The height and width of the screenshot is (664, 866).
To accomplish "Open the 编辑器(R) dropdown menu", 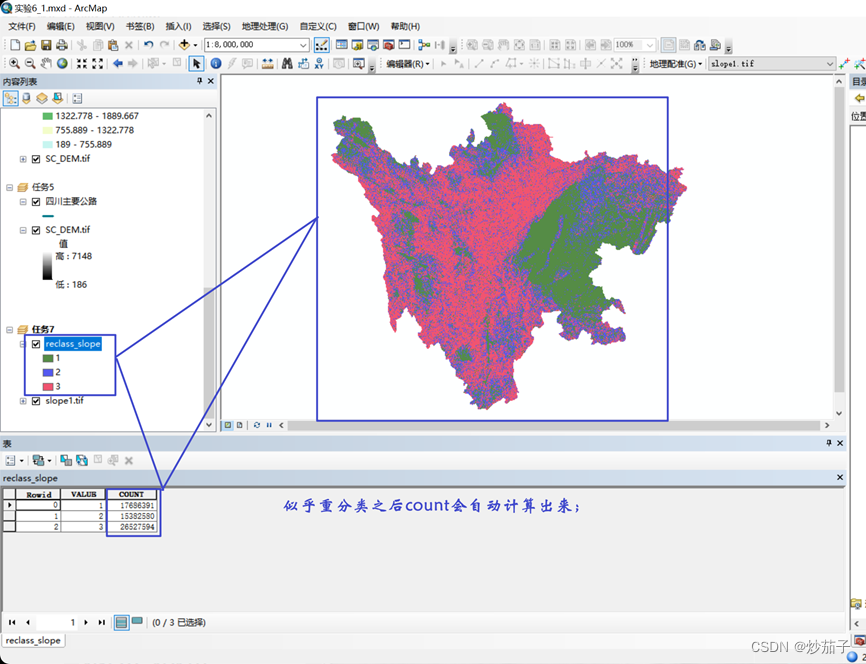I will [x=408, y=64].
